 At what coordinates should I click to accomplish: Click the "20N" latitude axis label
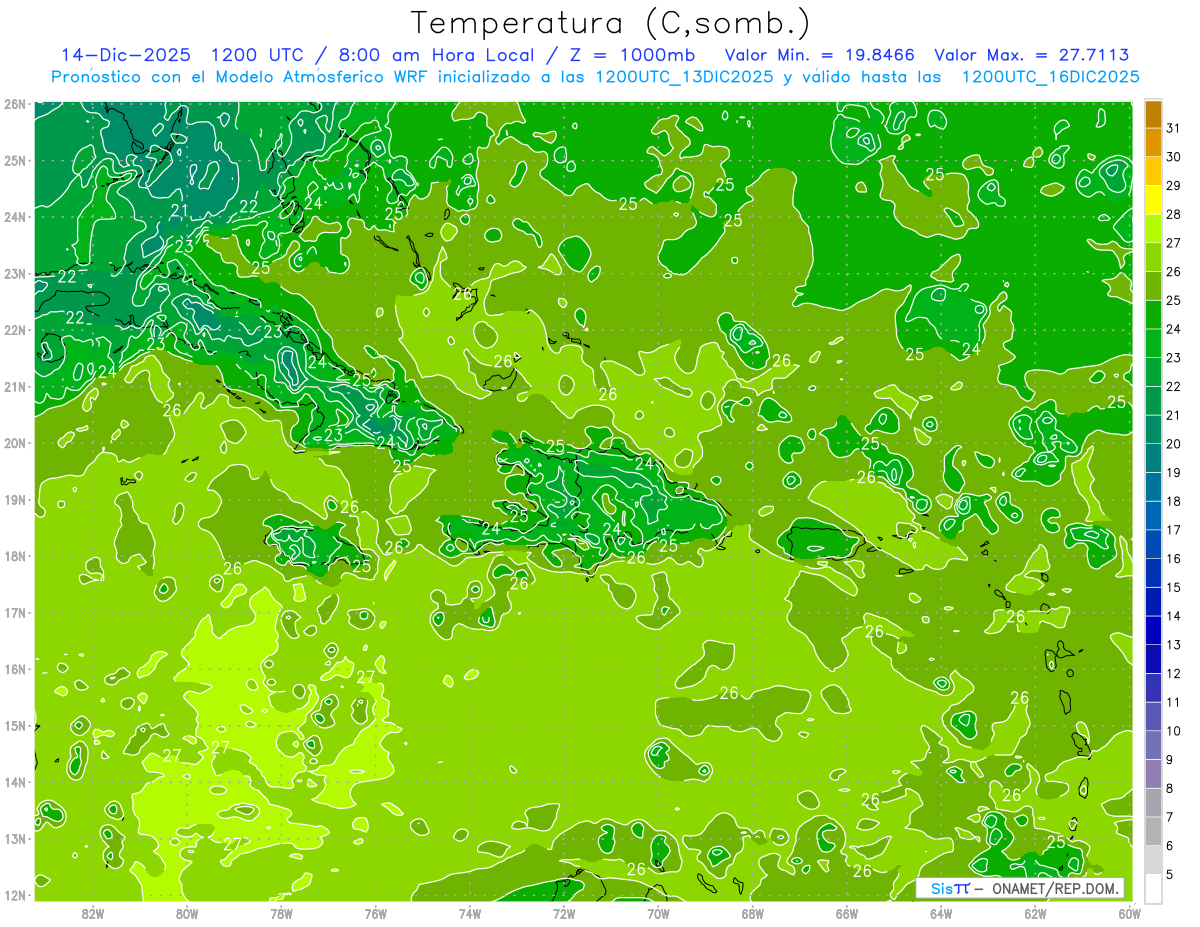tap(15, 443)
